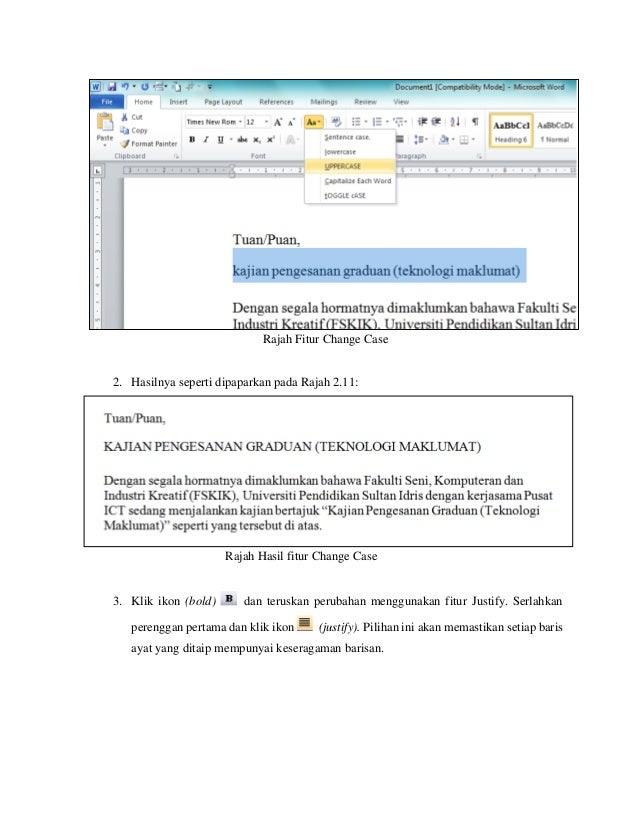Click the justify icon in step 3 text
The image size is (638, 826).
click(305, 623)
